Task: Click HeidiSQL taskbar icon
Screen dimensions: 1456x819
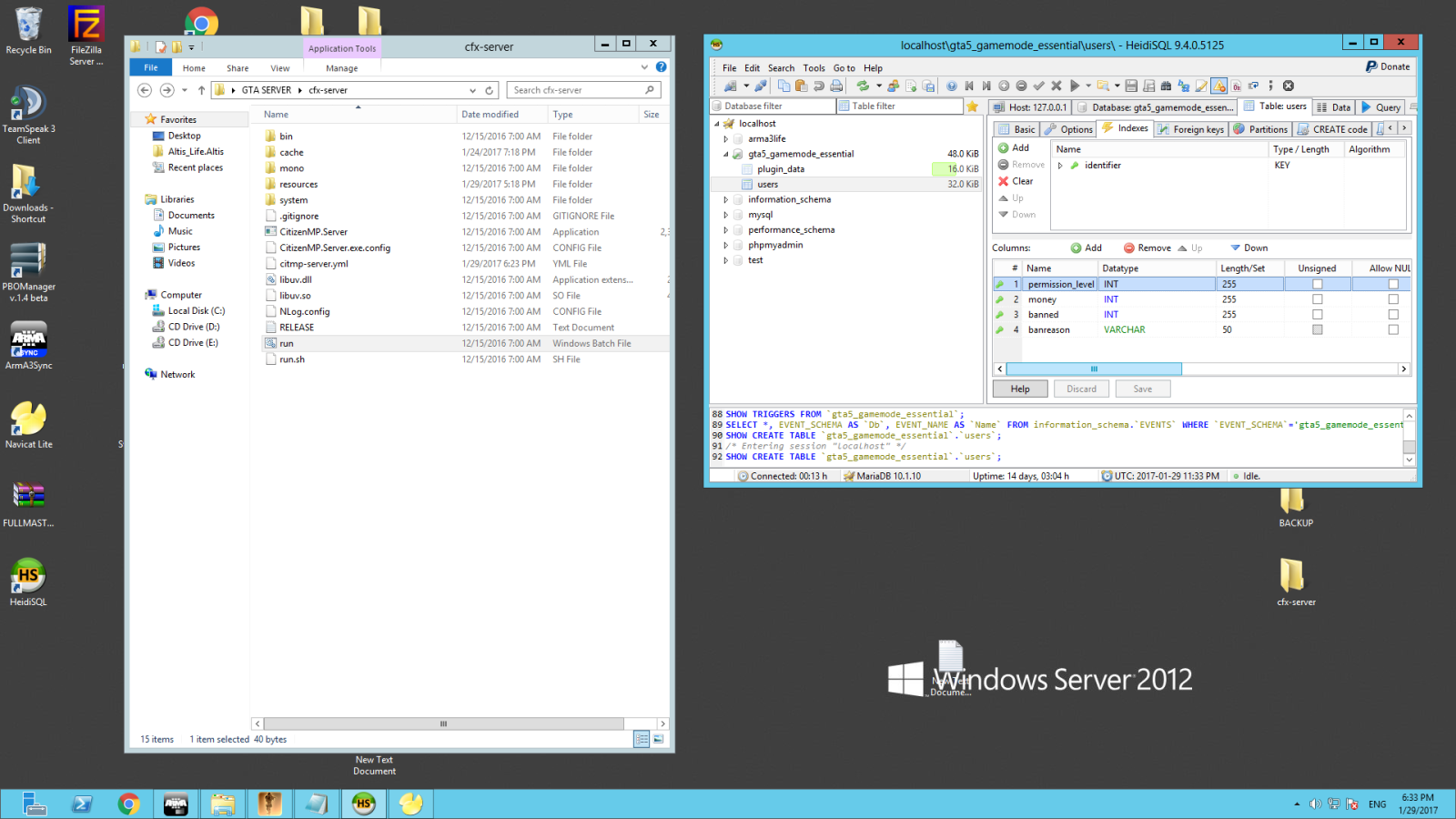Action: [x=363, y=804]
